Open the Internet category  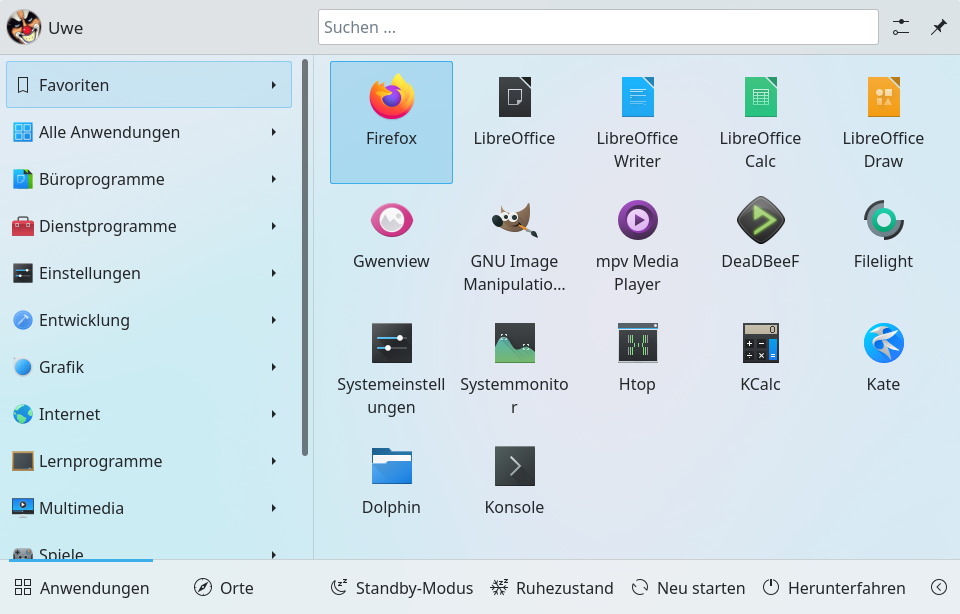[149, 414]
